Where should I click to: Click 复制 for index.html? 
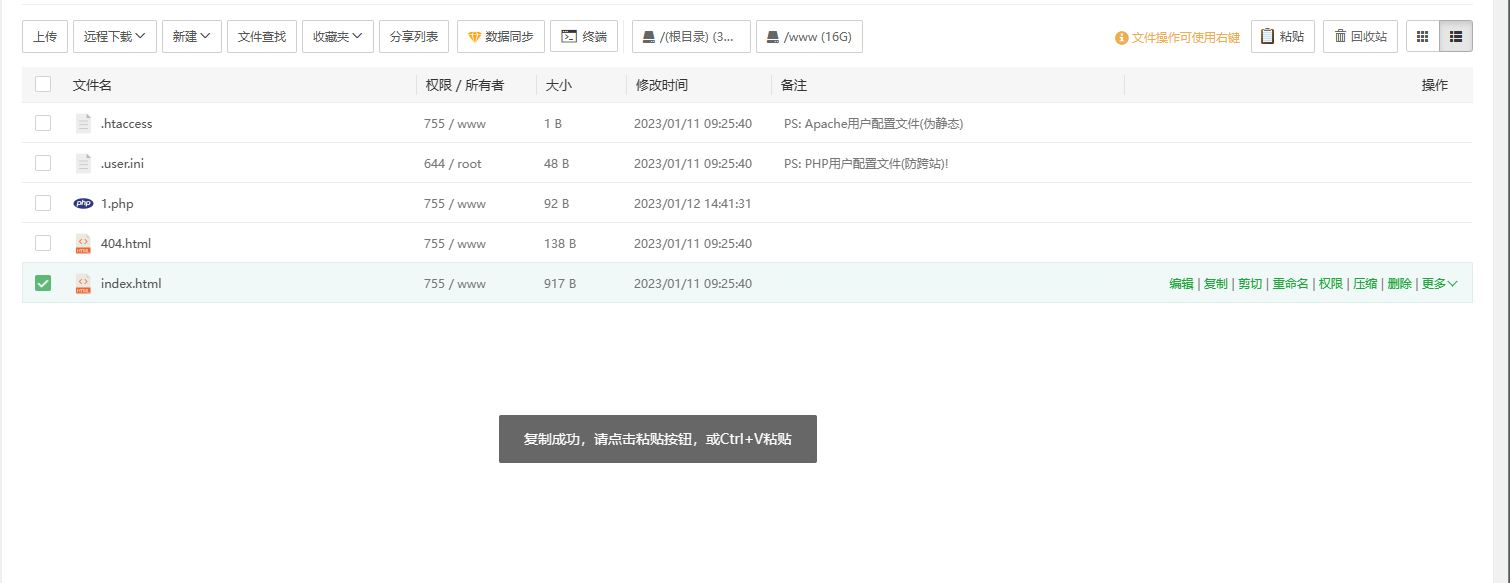tap(1215, 284)
